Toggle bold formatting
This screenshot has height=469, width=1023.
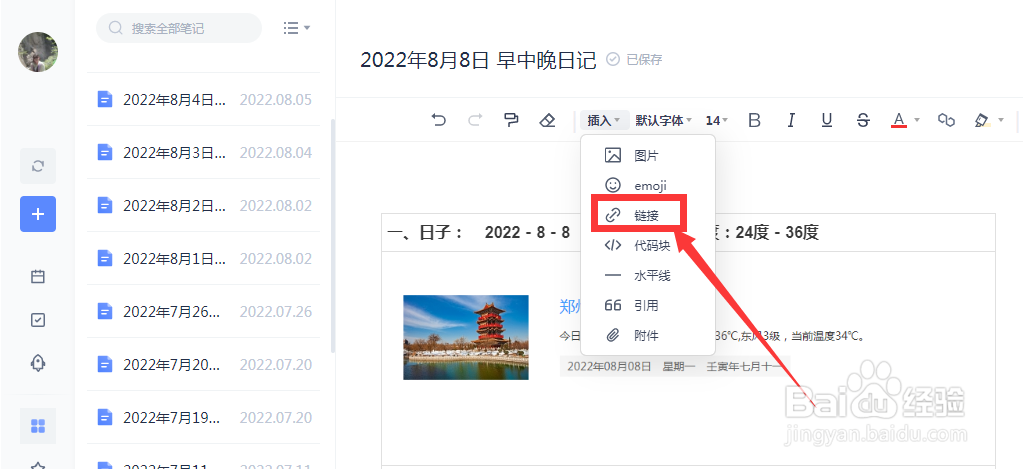pyautogui.click(x=755, y=120)
